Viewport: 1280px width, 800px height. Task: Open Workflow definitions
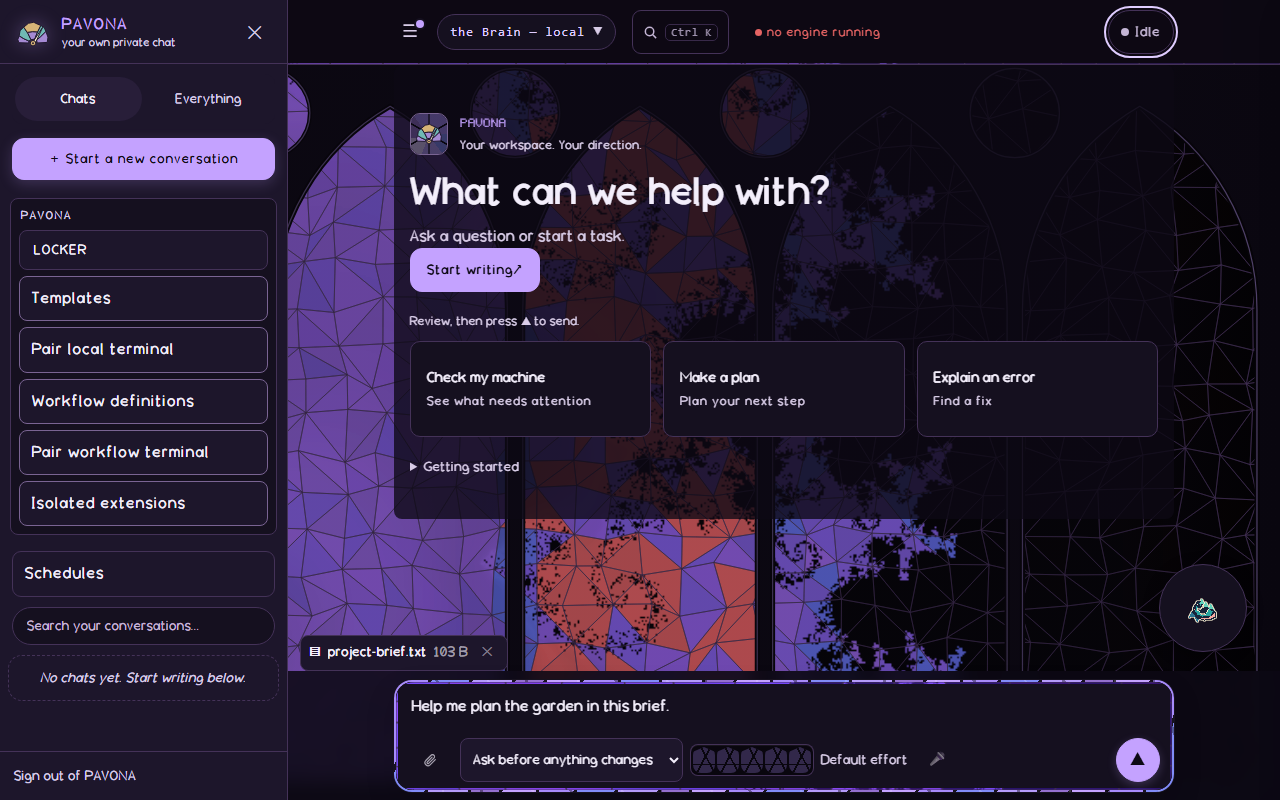click(143, 401)
